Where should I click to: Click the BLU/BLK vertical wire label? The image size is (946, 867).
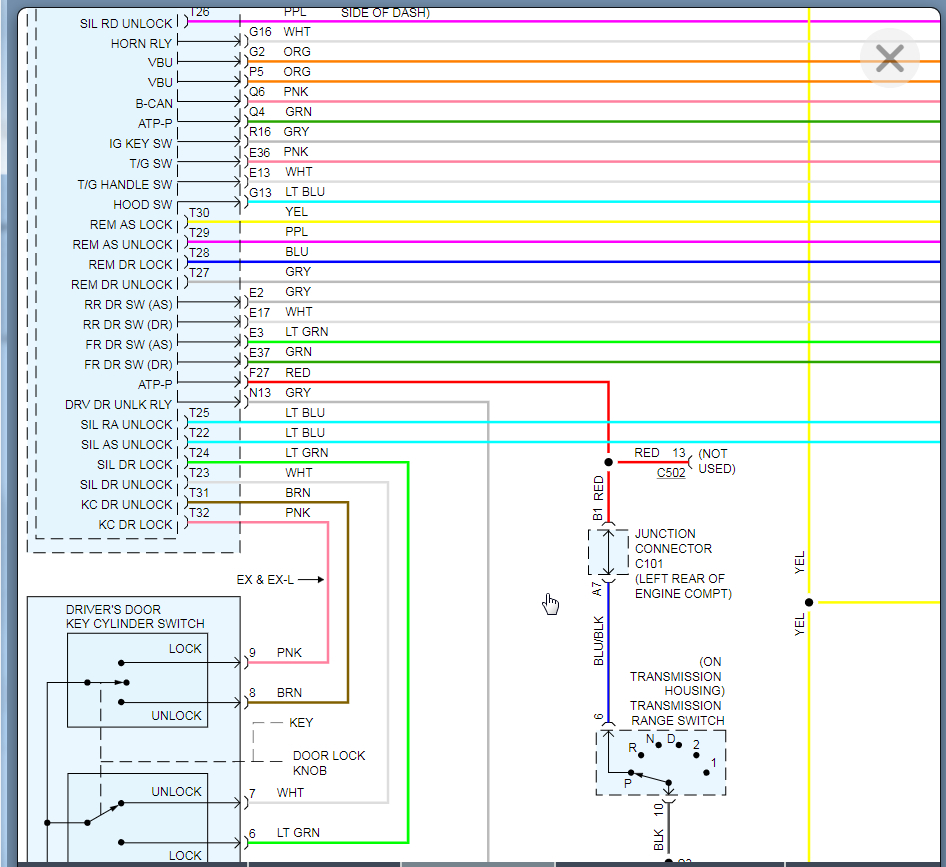coord(599,640)
